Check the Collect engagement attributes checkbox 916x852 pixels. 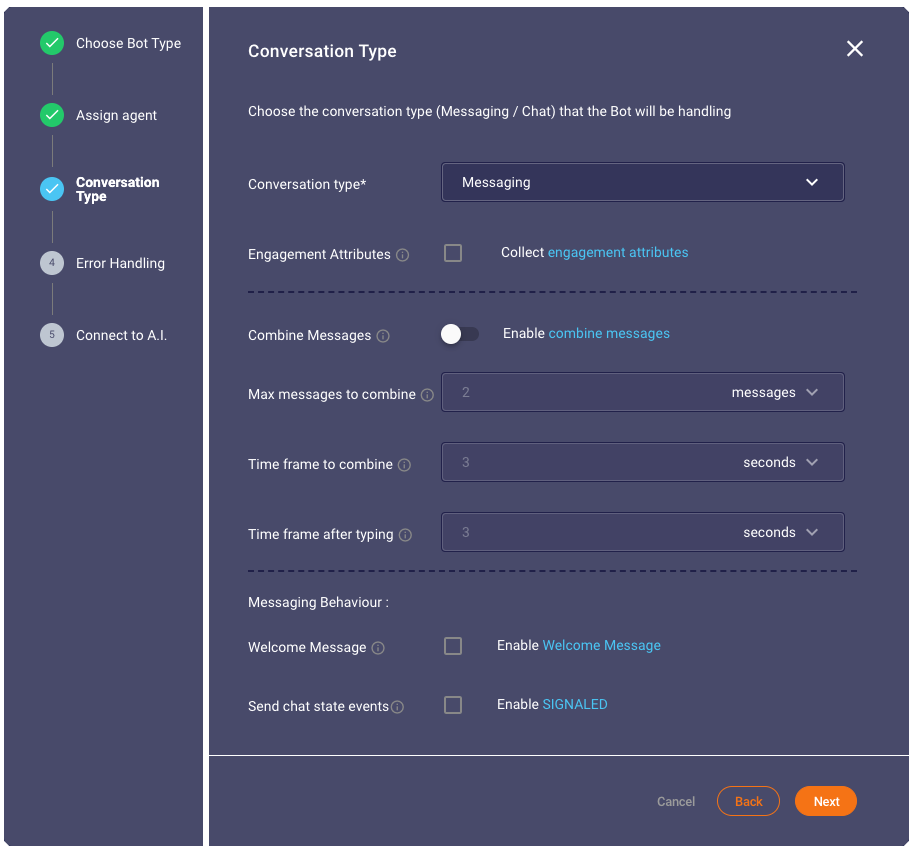point(453,253)
